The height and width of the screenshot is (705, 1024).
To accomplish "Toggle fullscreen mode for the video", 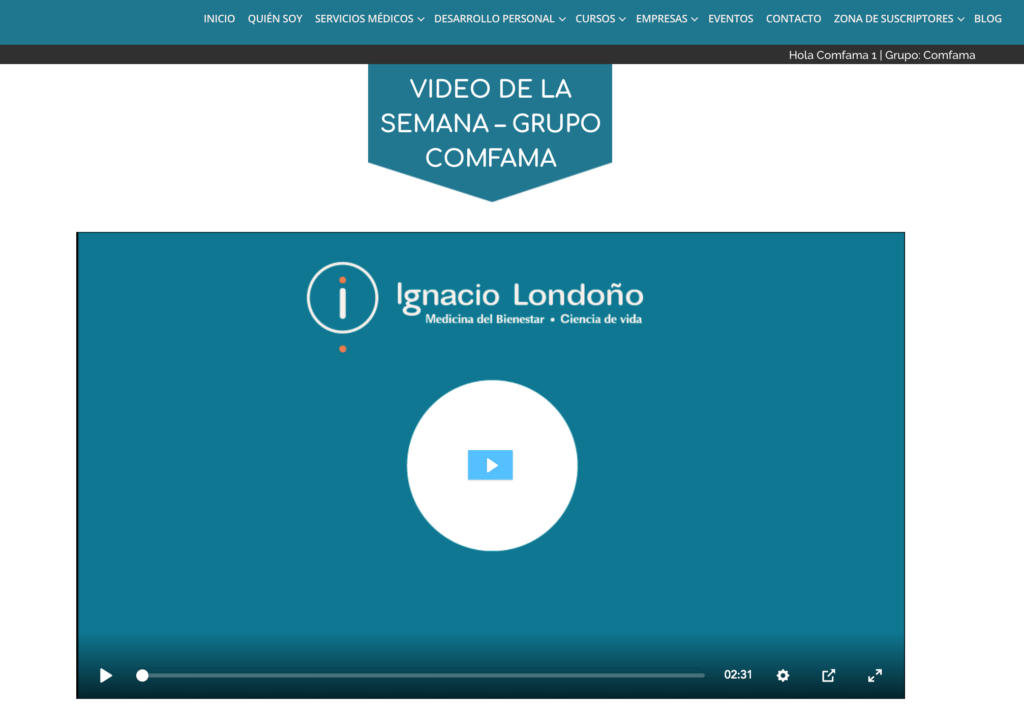I will (x=874, y=676).
